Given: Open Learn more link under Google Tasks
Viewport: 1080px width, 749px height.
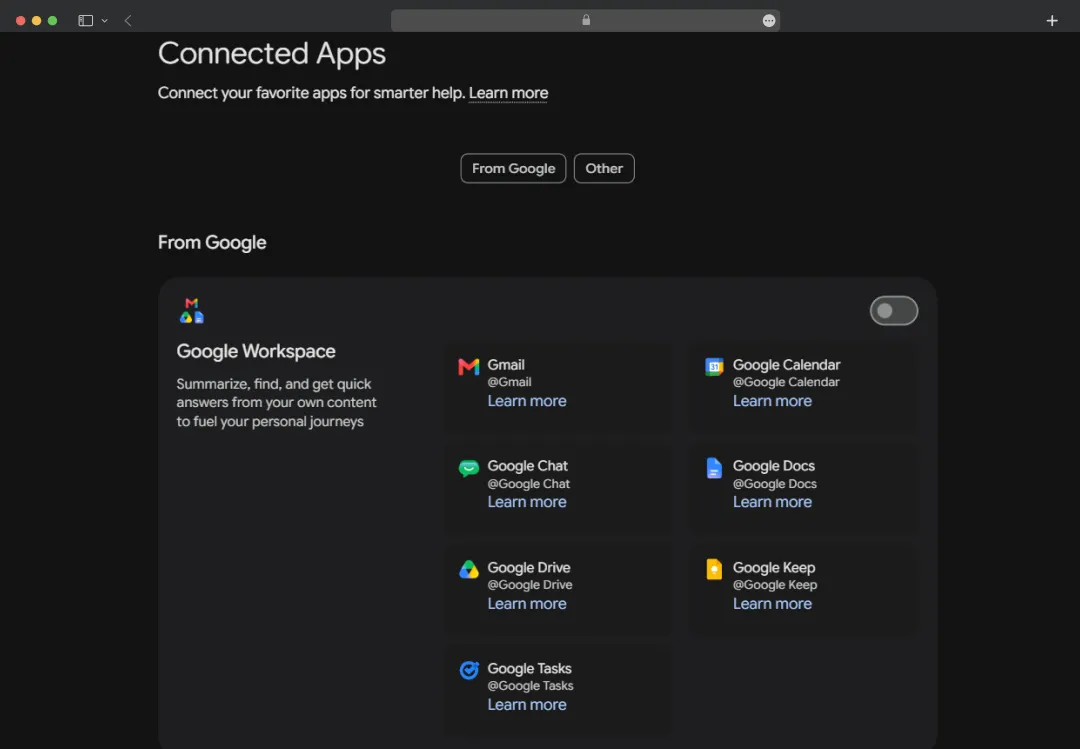Looking at the screenshot, I should point(527,705).
